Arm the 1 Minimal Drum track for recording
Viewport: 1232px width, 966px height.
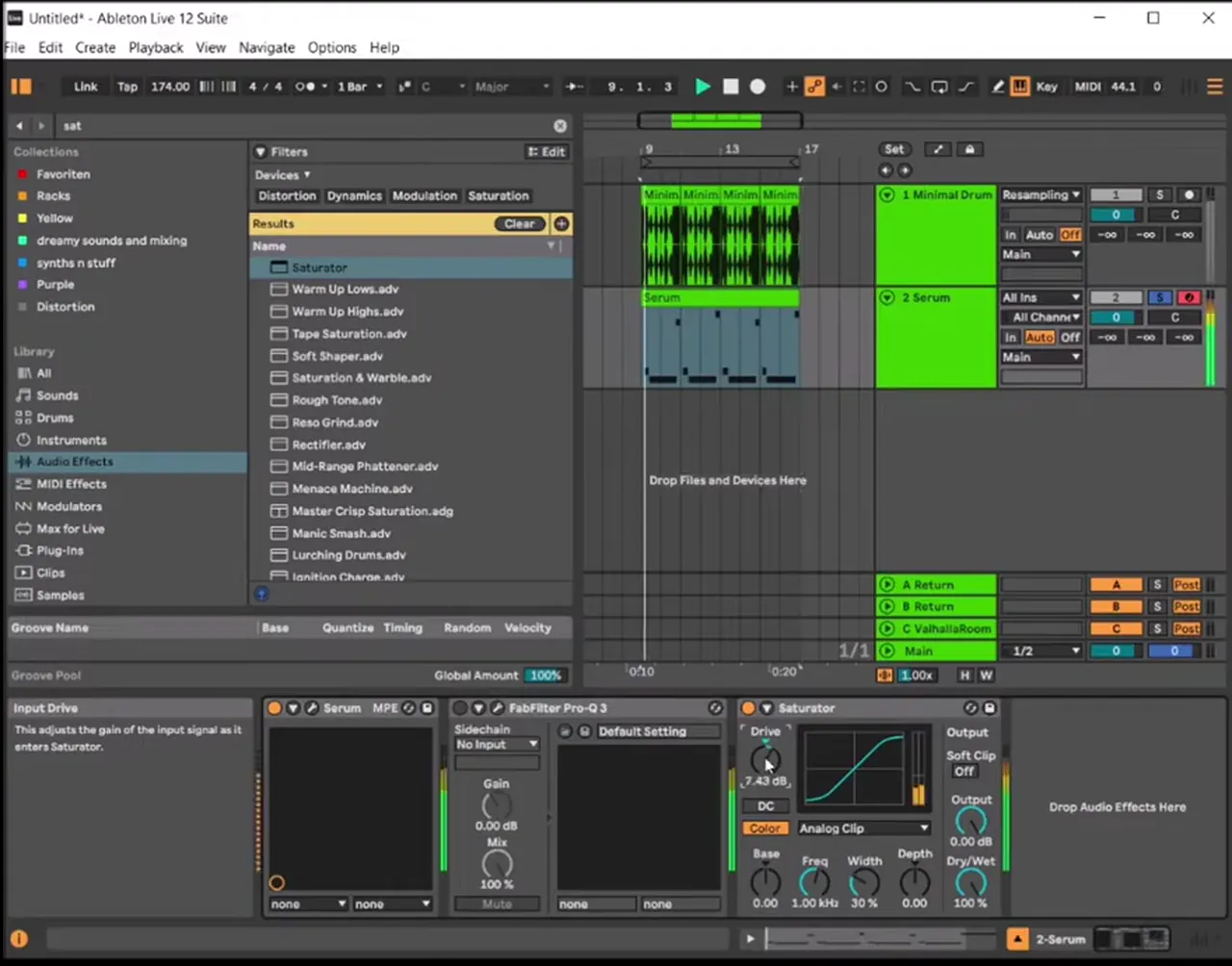click(1189, 195)
